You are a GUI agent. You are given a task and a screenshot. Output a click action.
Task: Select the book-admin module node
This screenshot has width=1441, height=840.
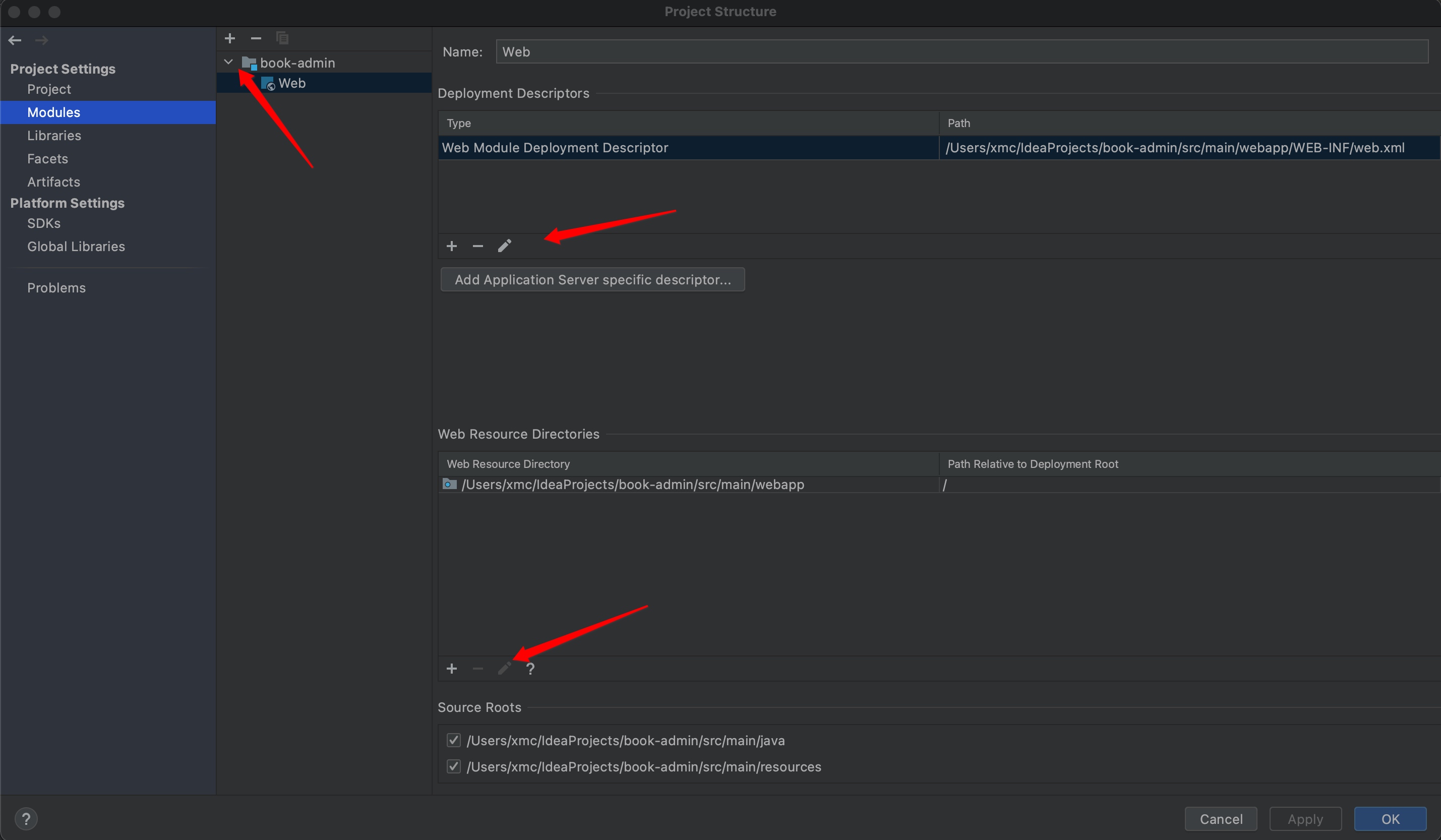[x=297, y=63]
